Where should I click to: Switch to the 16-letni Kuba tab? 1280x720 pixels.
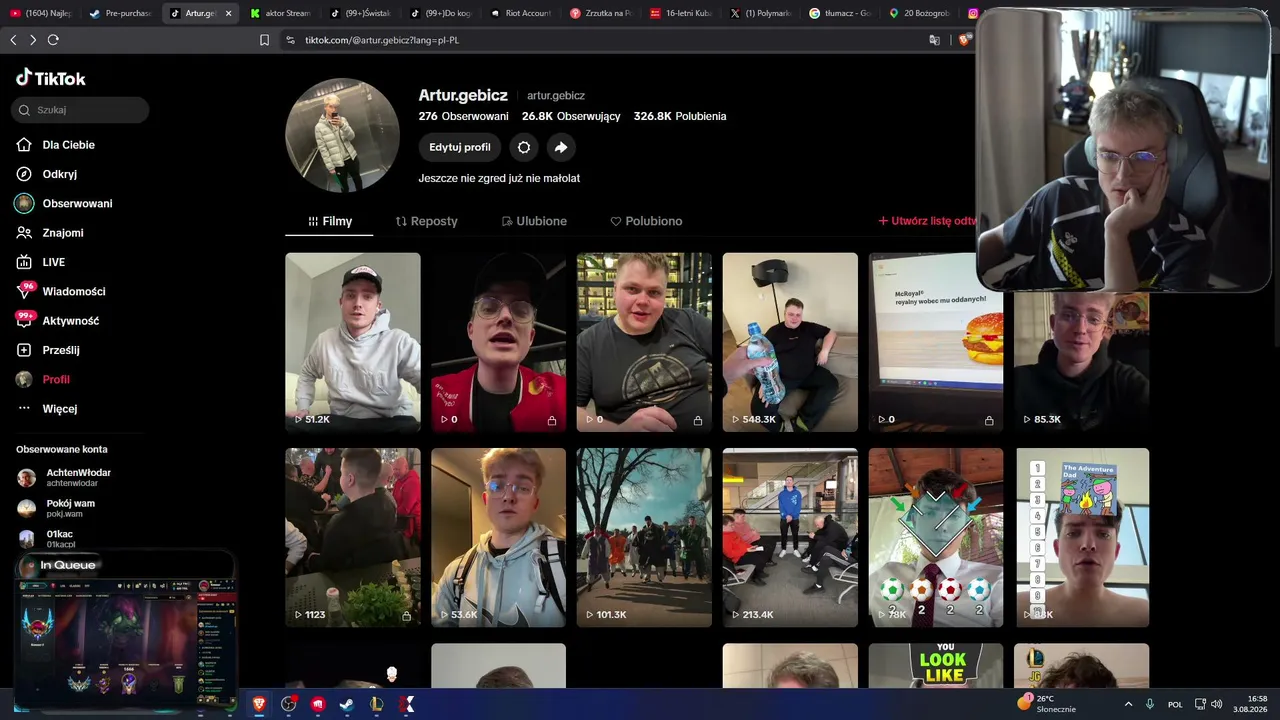point(682,13)
